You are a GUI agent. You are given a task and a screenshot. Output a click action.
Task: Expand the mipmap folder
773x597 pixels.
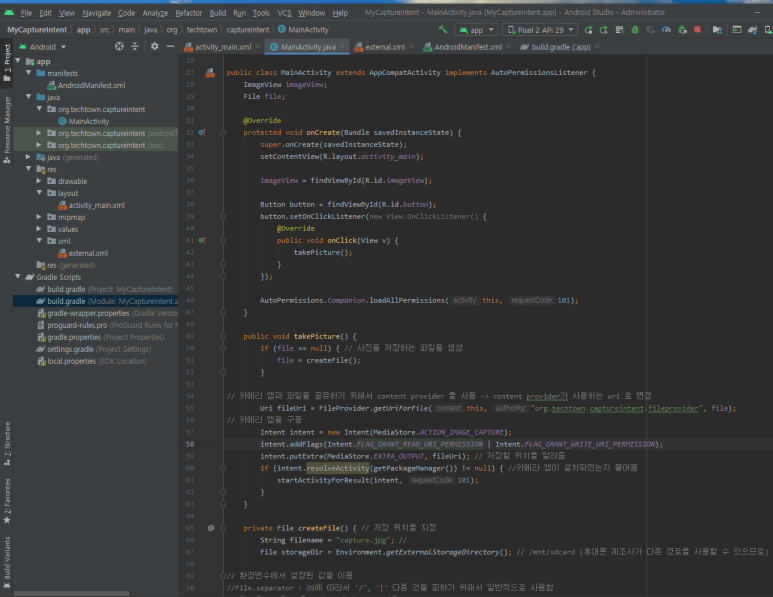(39, 217)
